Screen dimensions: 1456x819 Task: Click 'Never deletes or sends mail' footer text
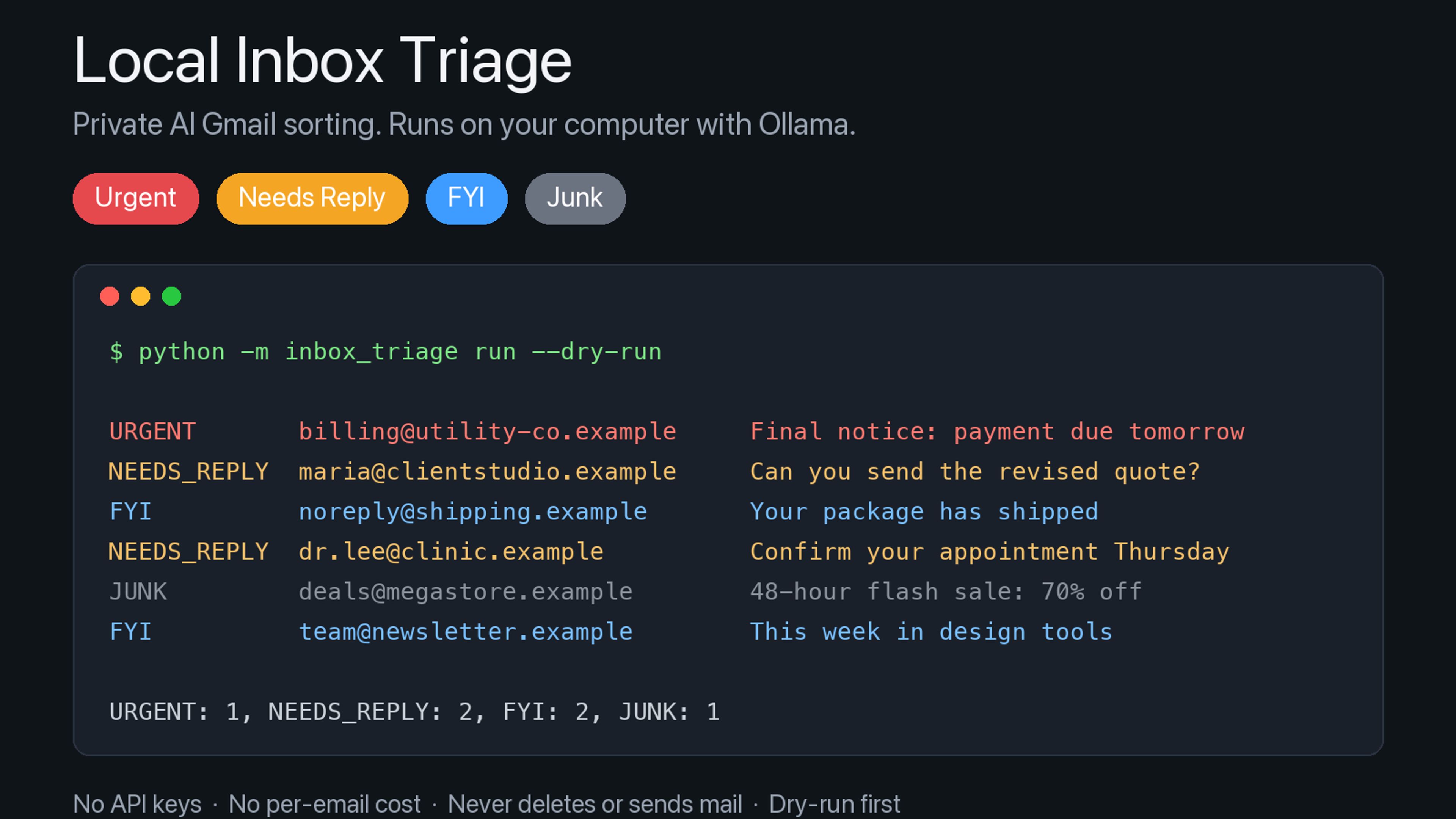[x=595, y=804]
